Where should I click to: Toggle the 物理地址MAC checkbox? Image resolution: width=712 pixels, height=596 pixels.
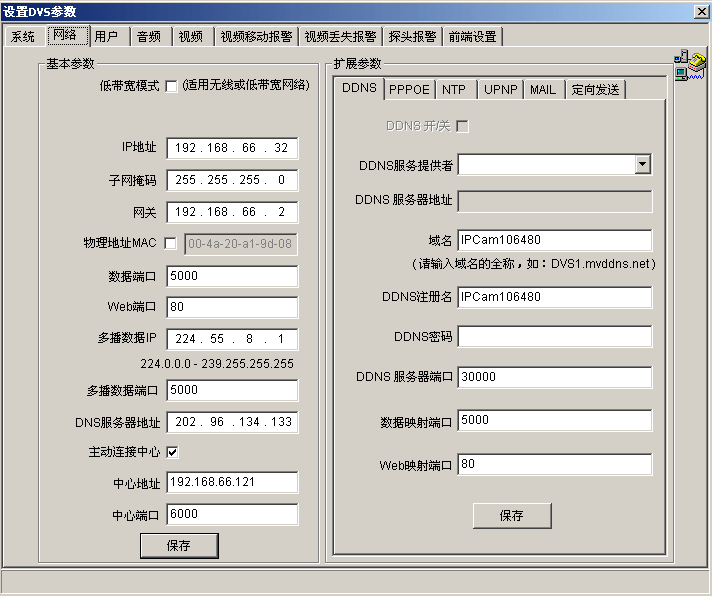[171, 243]
